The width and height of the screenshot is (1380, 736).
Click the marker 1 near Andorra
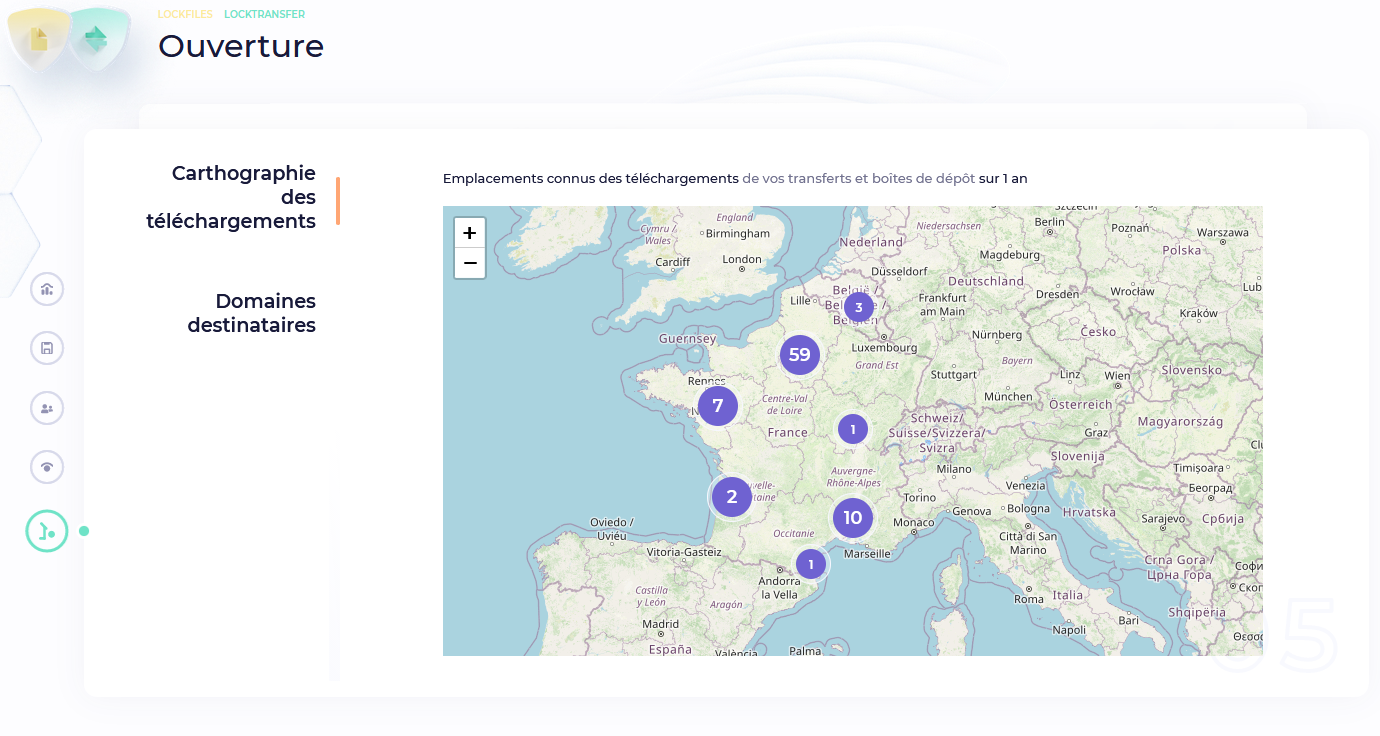(x=811, y=565)
